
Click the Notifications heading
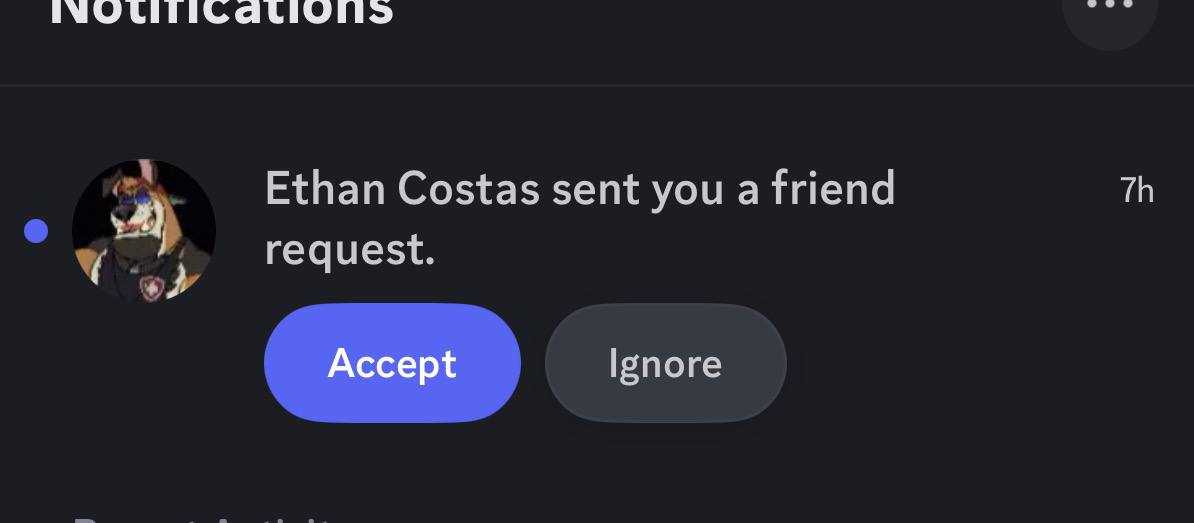pyautogui.click(x=221, y=10)
